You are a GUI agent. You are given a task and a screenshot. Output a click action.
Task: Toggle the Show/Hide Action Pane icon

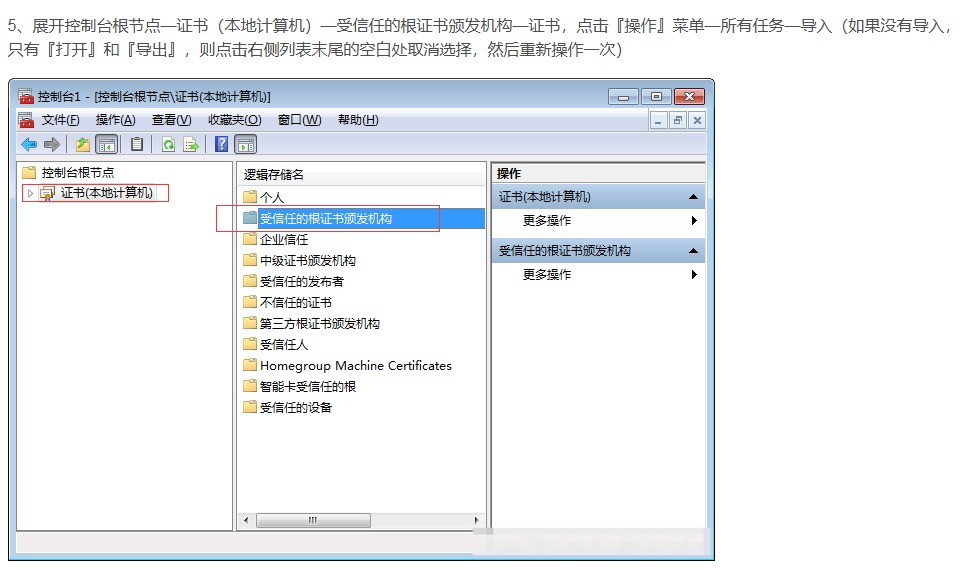(x=245, y=144)
